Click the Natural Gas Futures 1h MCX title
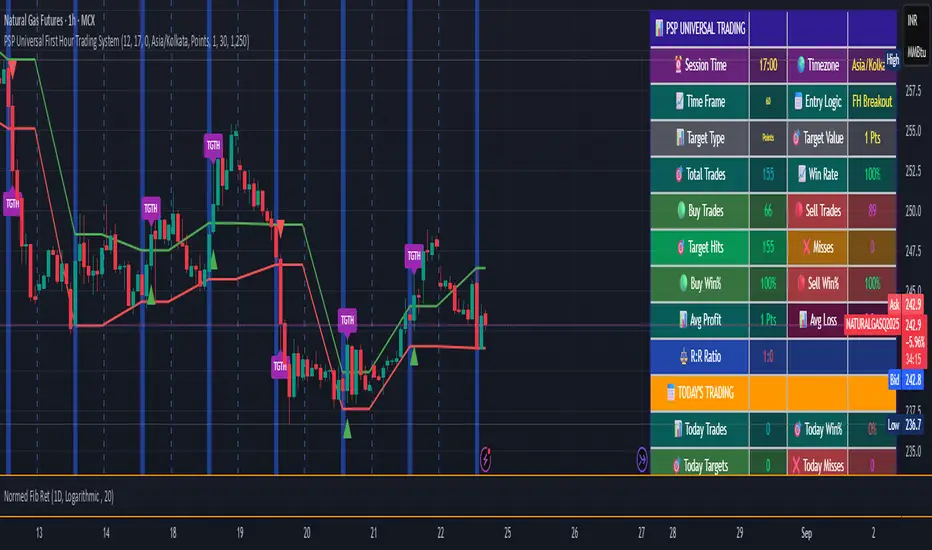932x550 pixels. coord(49,21)
